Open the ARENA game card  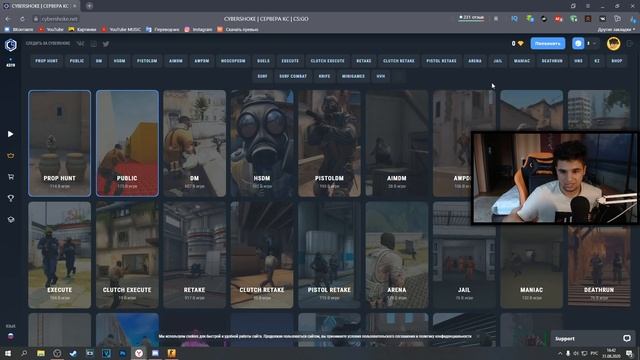point(397,255)
